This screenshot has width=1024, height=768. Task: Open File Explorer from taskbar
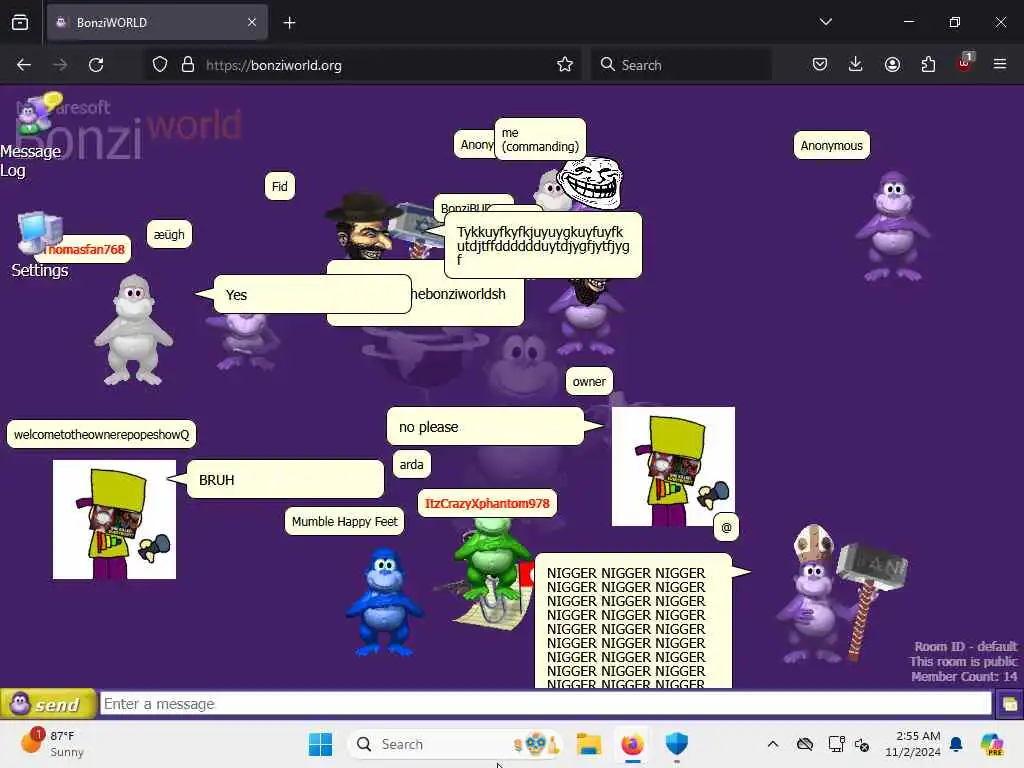tap(588, 744)
